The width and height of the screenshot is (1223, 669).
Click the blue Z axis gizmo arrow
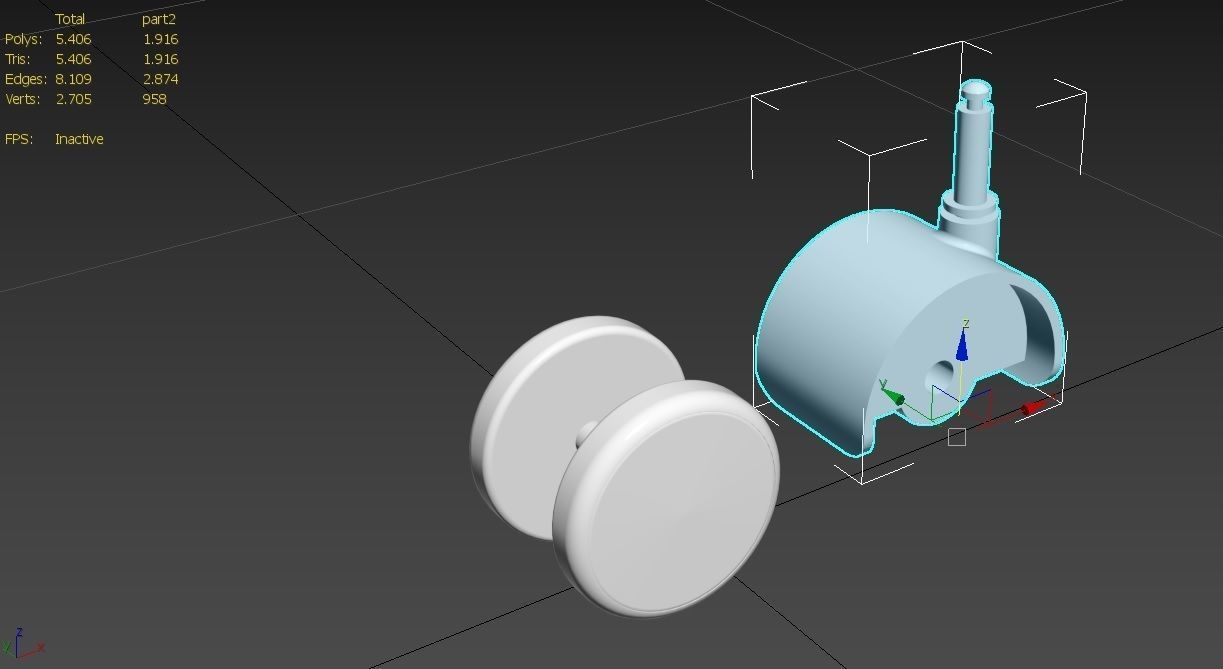coord(961,345)
